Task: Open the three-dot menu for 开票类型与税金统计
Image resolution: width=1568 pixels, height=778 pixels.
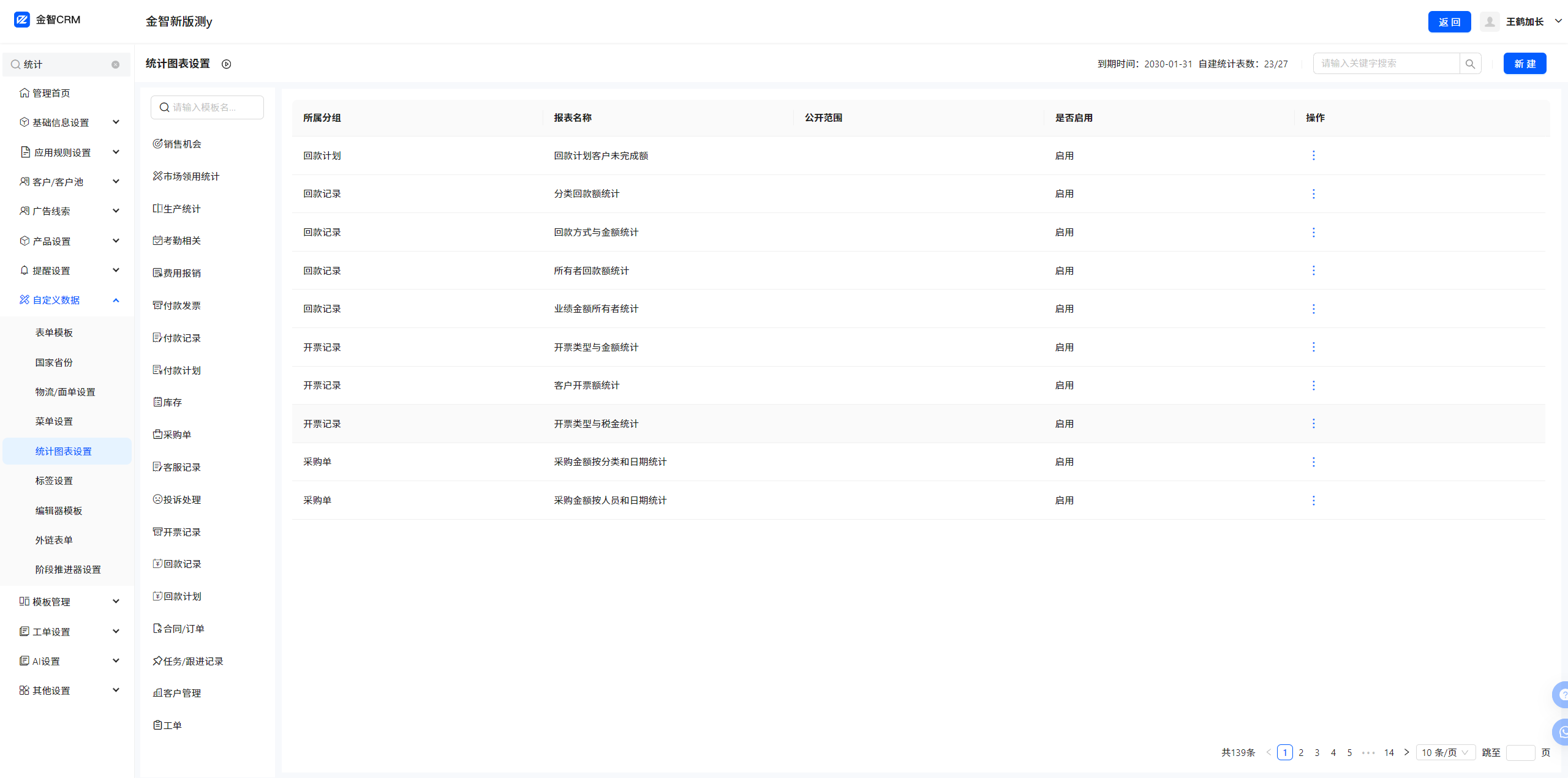Action: point(1313,424)
